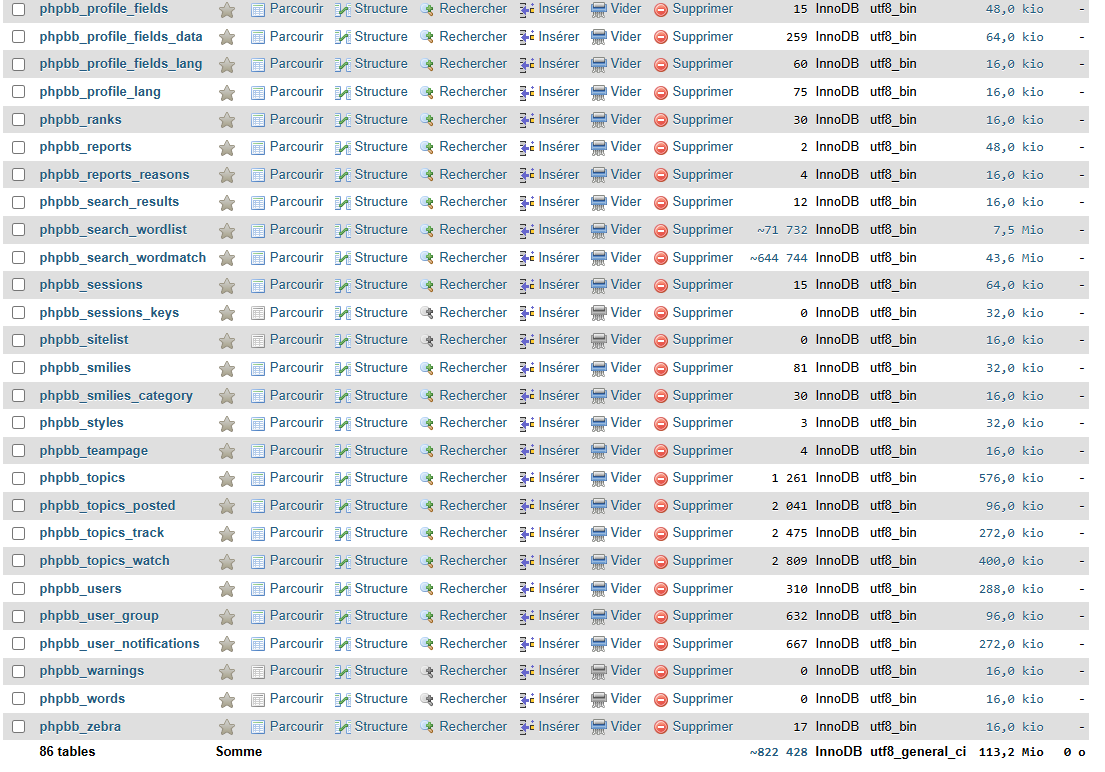The image size is (1105, 772).
Task: Open the phpbb_sessions_keys table
Action: tap(109, 312)
